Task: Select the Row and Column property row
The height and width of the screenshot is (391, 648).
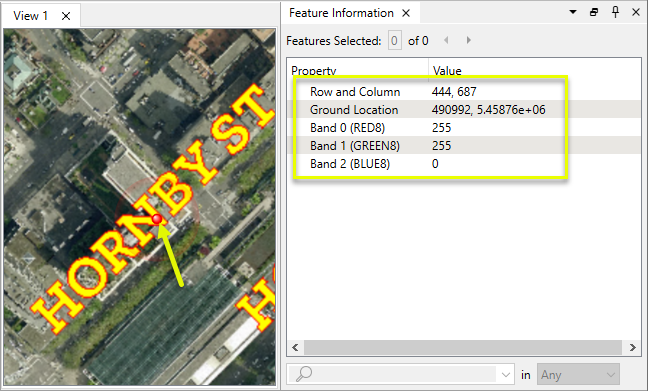Action: click(x=463, y=92)
